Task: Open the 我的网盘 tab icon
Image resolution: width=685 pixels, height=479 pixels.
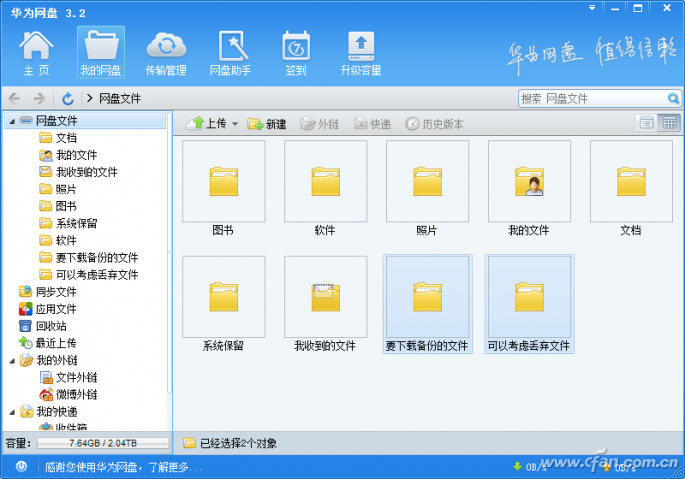Action: [x=101, y=52]
